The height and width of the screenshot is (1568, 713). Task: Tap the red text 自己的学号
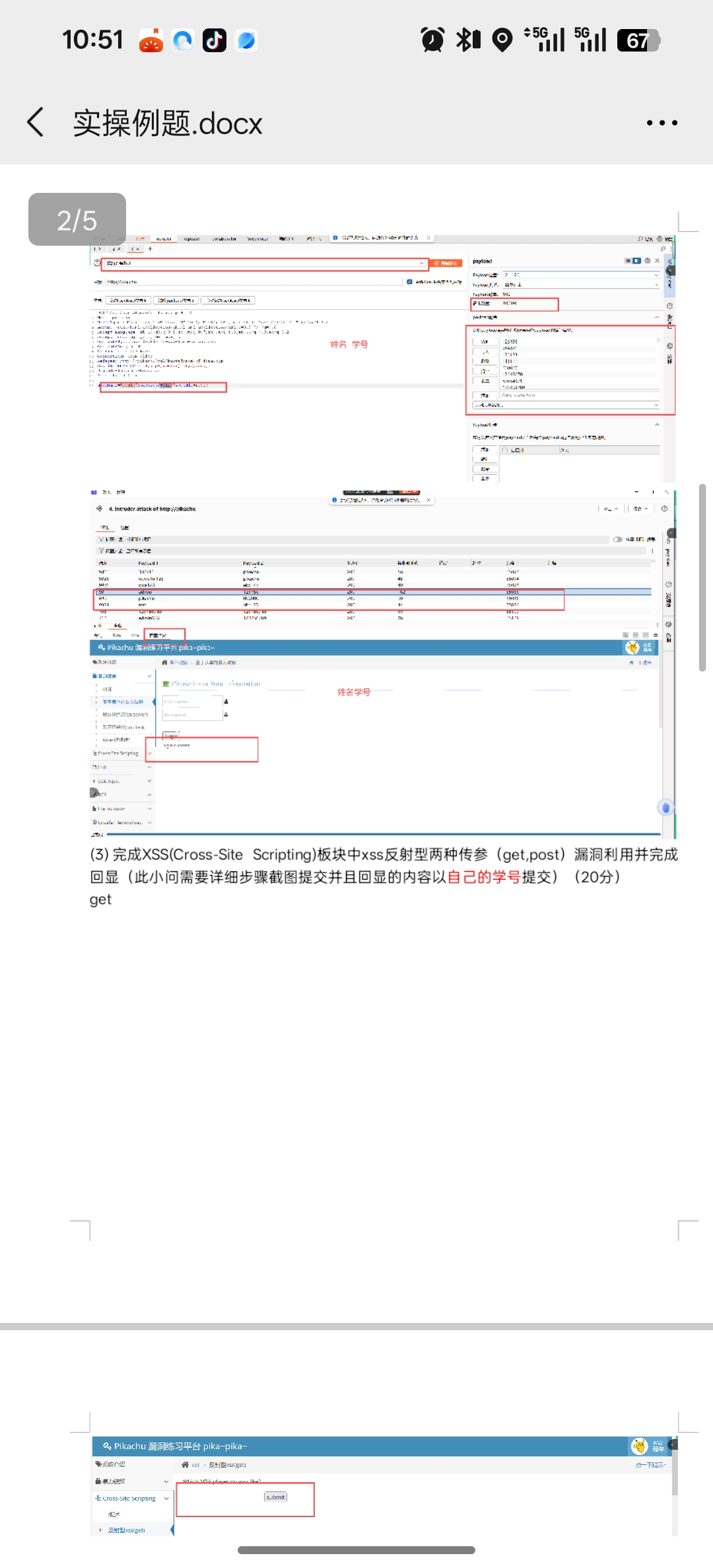(484, 877)
